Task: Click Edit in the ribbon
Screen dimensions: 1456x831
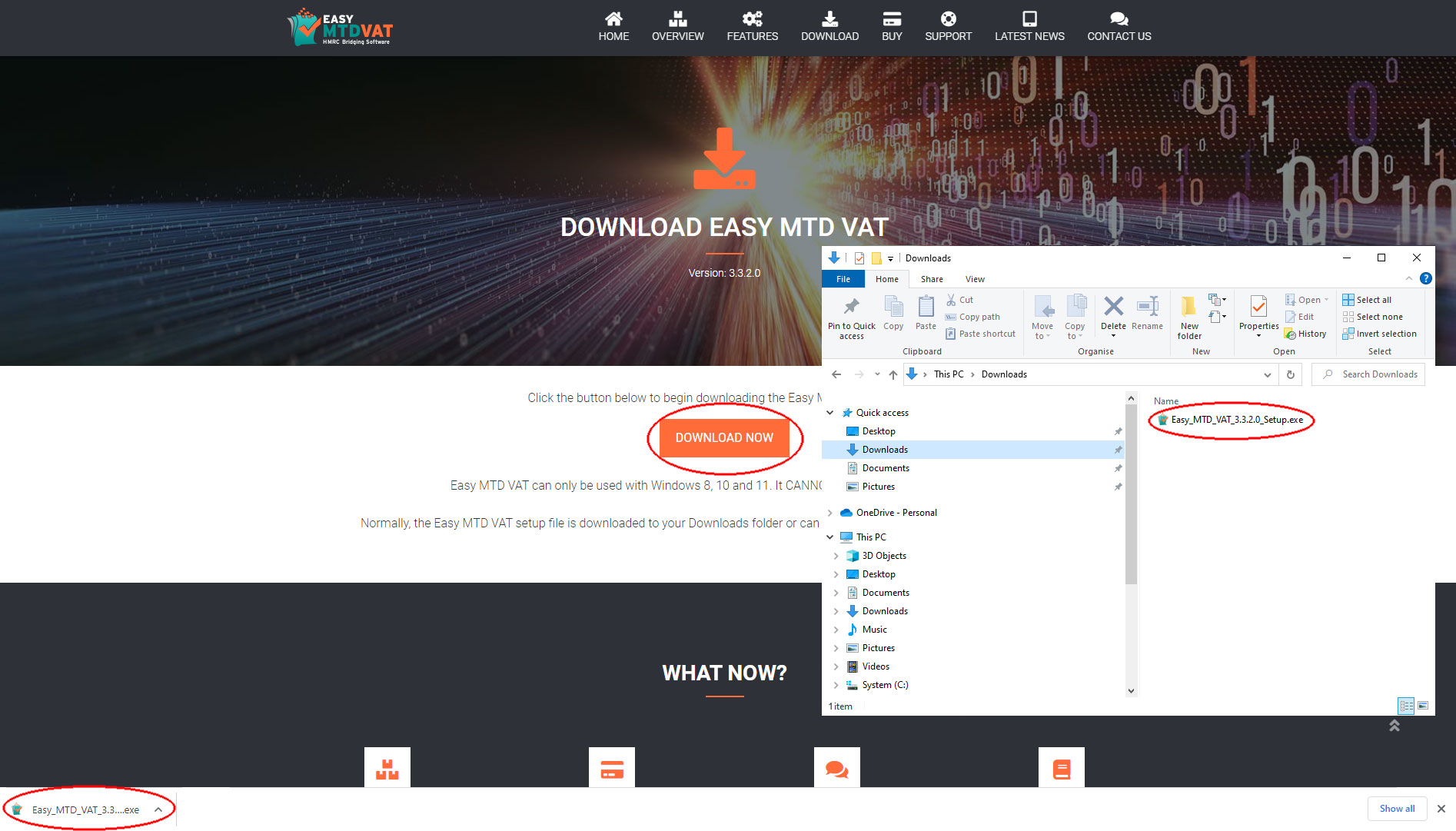Action: pyautogui.click(x=1299, y=317)
